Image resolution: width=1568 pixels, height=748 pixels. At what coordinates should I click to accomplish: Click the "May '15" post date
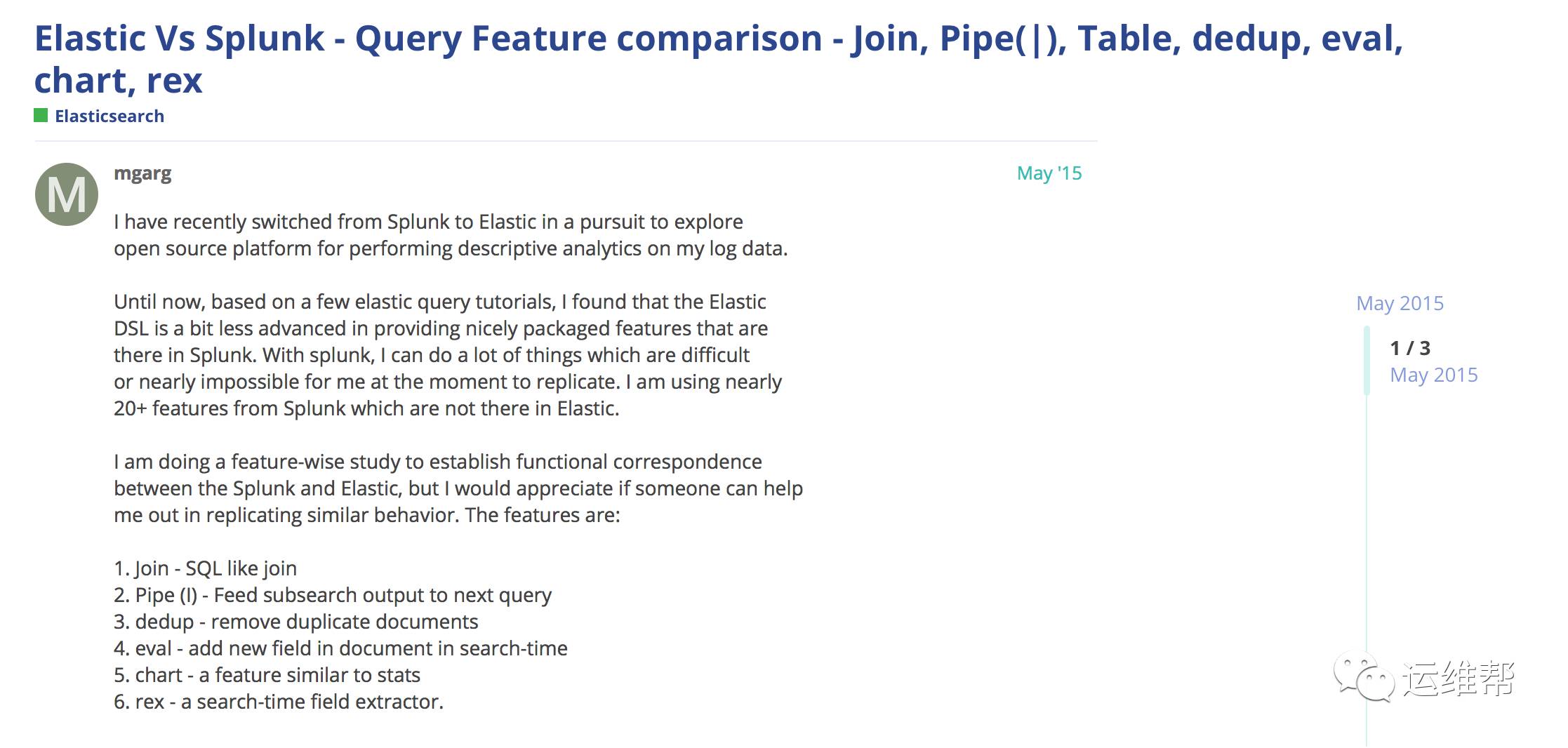coord(1049,173)
